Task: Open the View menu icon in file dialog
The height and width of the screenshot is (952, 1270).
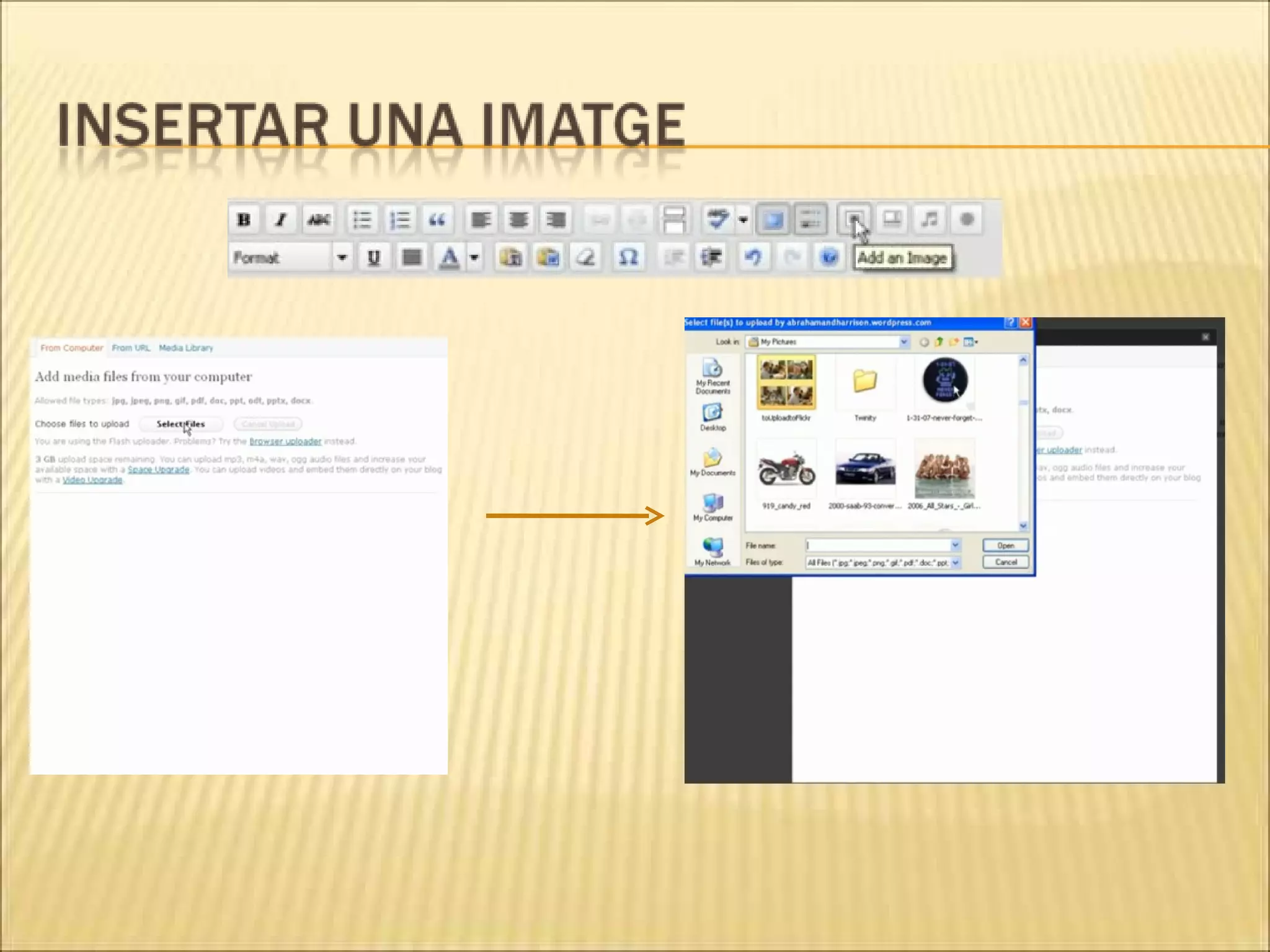Action: point(970,342)
